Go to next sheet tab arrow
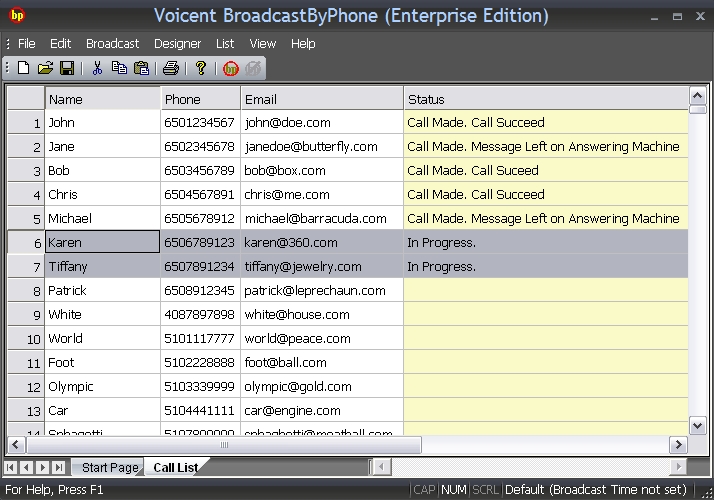The image size is (714, 500). [x=42, y=467]
